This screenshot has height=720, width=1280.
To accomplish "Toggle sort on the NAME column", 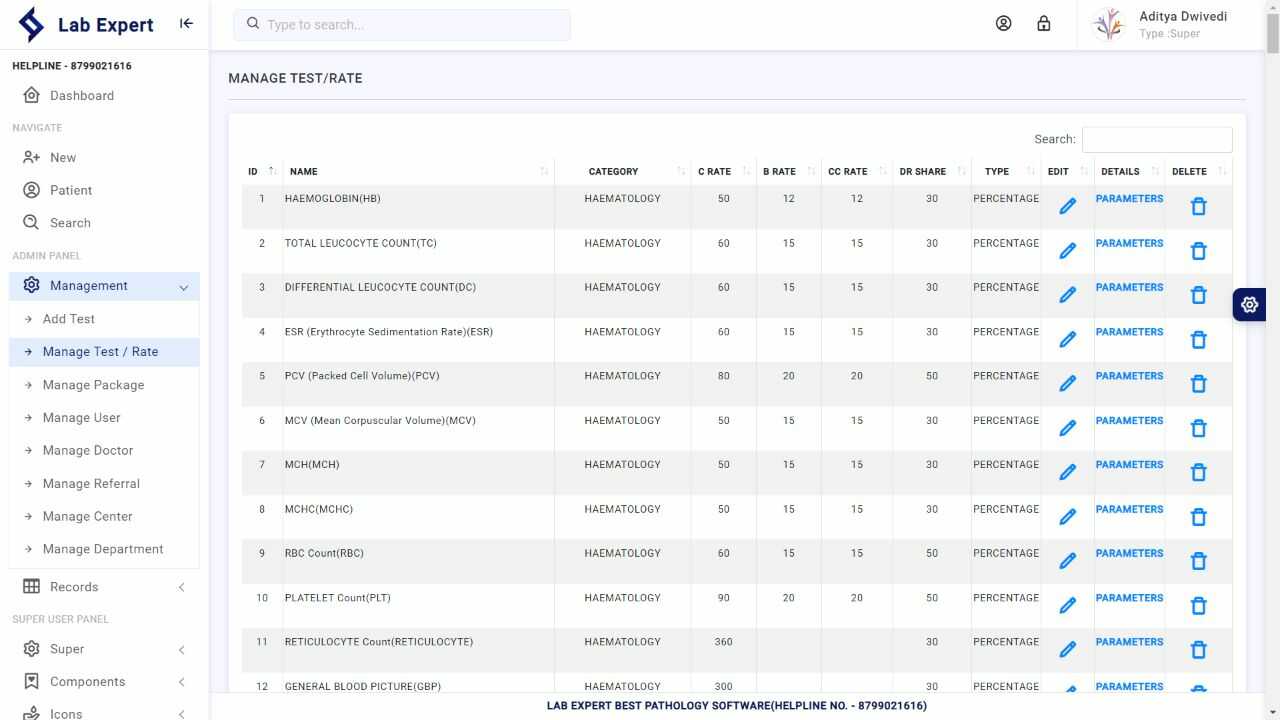I will (544, 170).
